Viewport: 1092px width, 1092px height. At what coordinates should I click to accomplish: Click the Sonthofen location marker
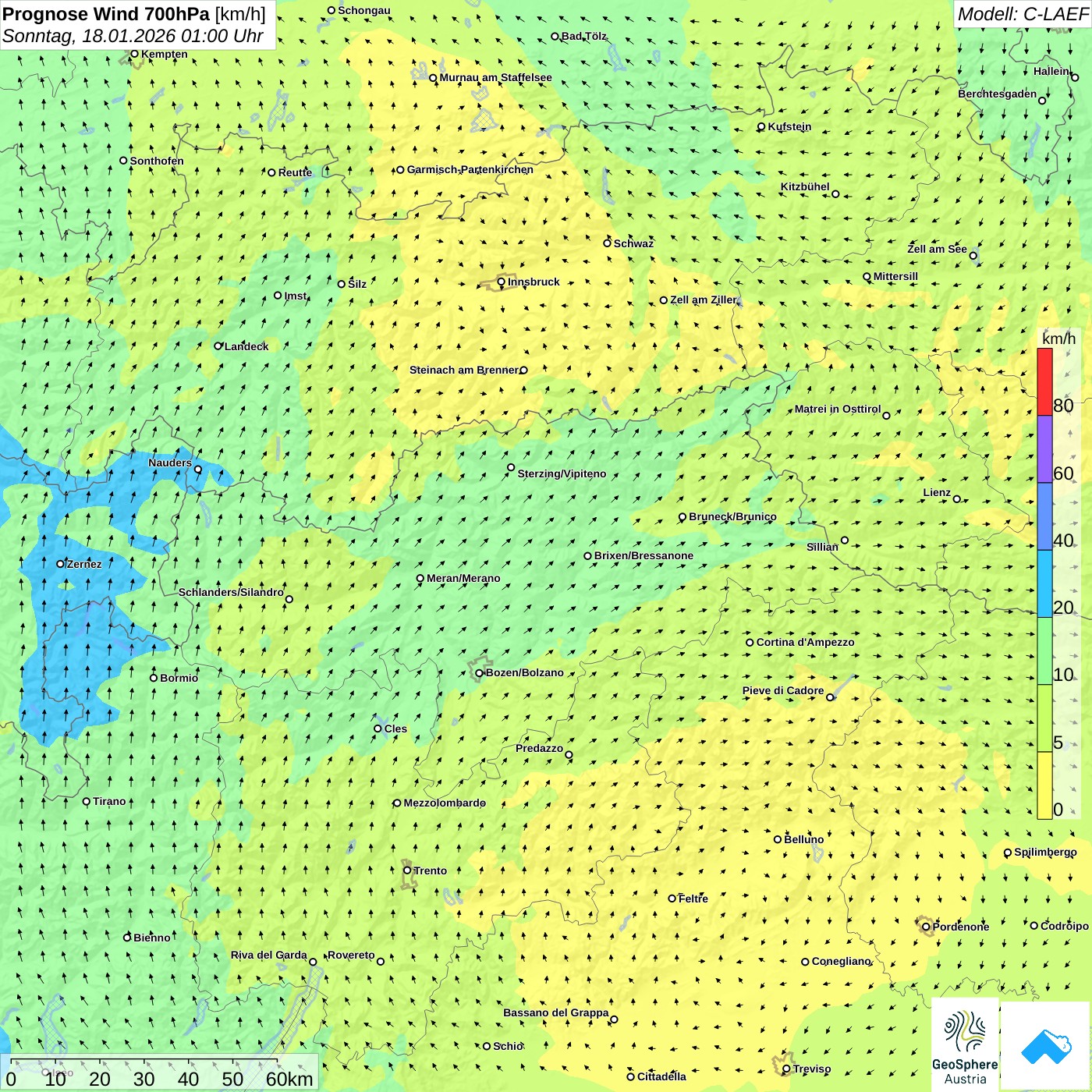click(x=123, y=161)
